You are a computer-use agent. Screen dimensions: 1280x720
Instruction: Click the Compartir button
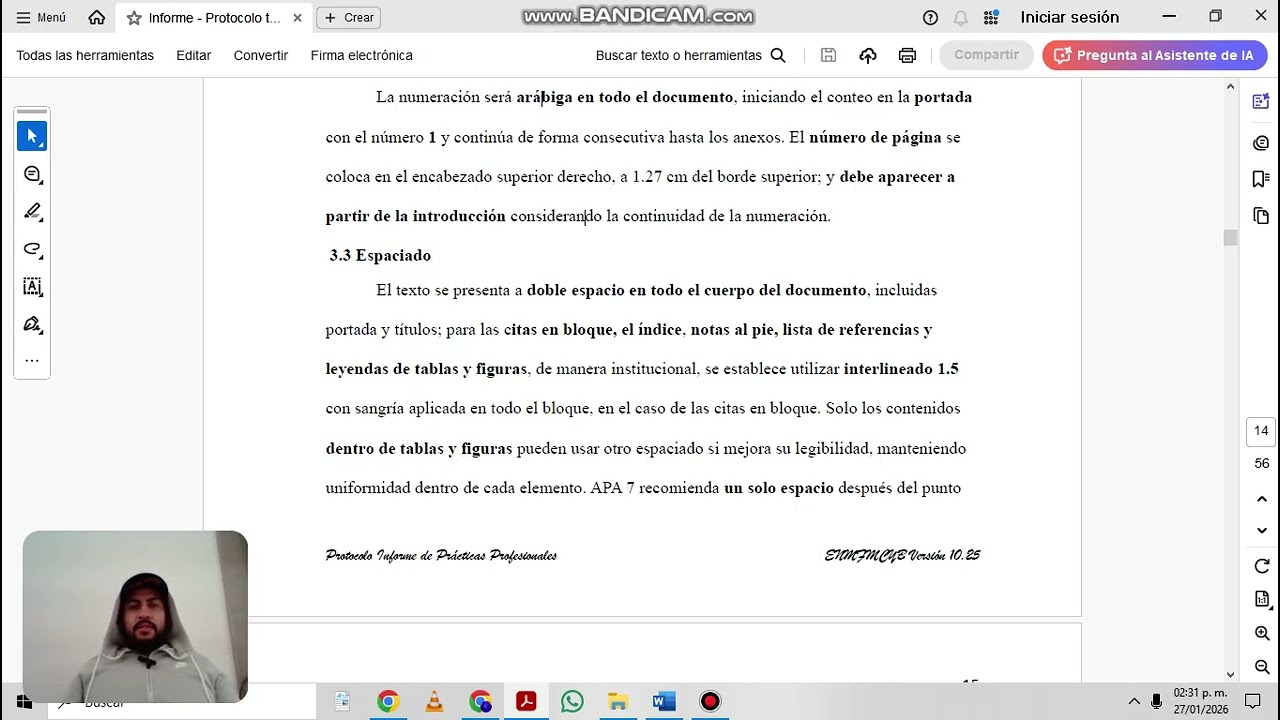[x=986, y=55]
